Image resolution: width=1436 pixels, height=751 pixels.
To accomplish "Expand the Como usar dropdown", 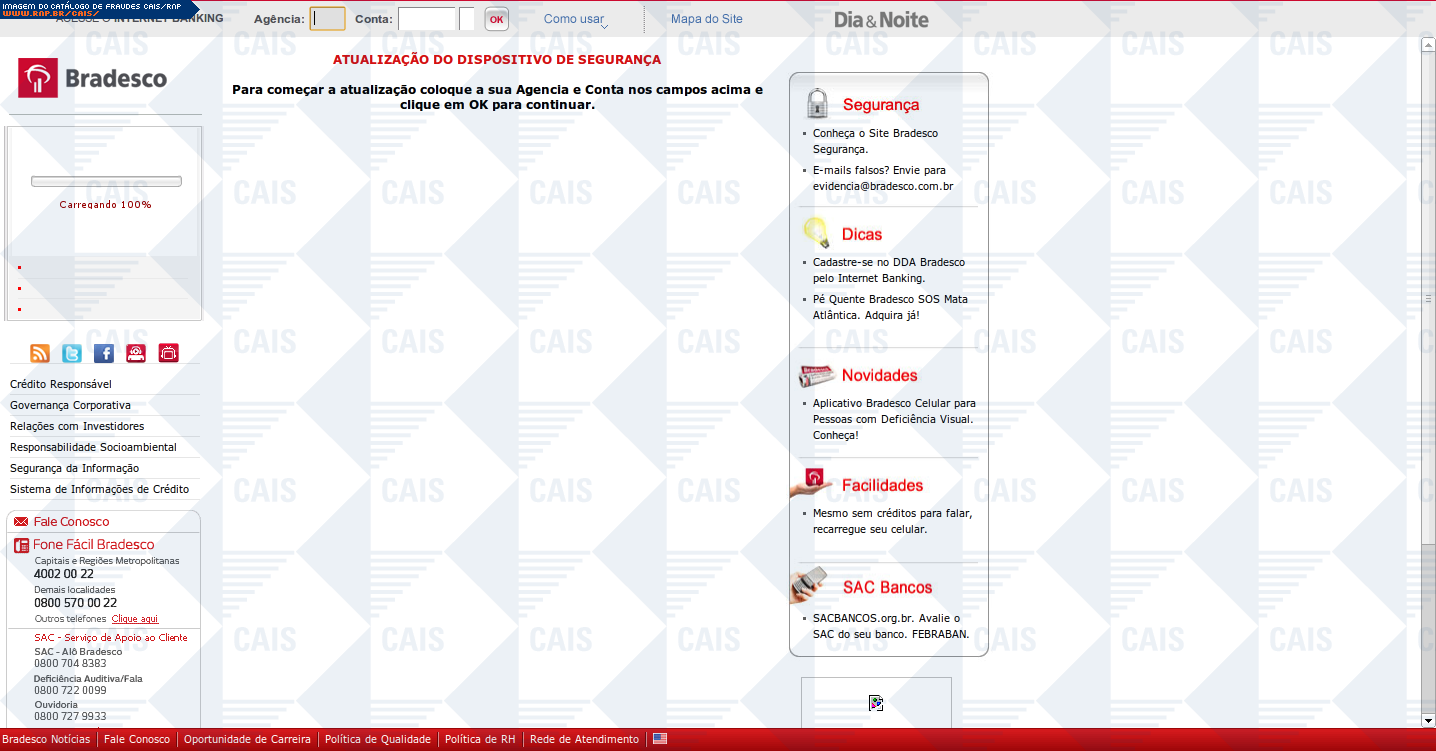I will (x=575, y=19).
